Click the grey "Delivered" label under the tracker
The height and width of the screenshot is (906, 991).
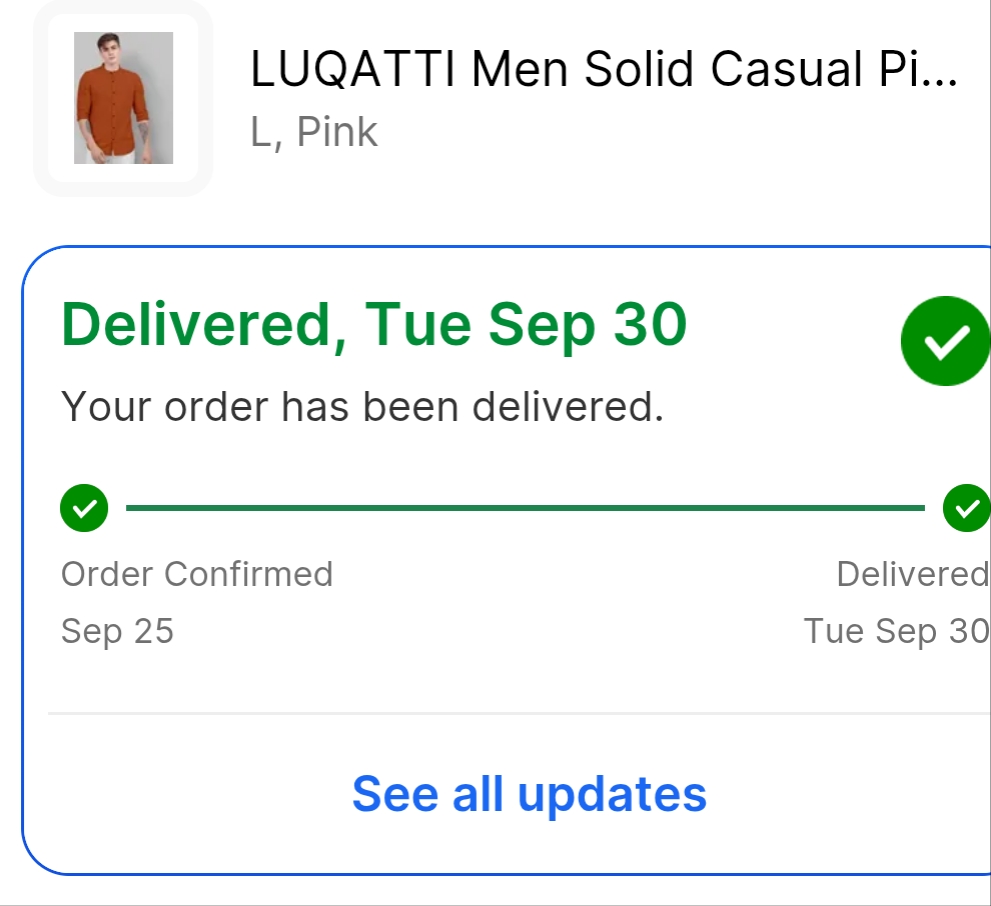pyautogui.click(x=911, y=574)
